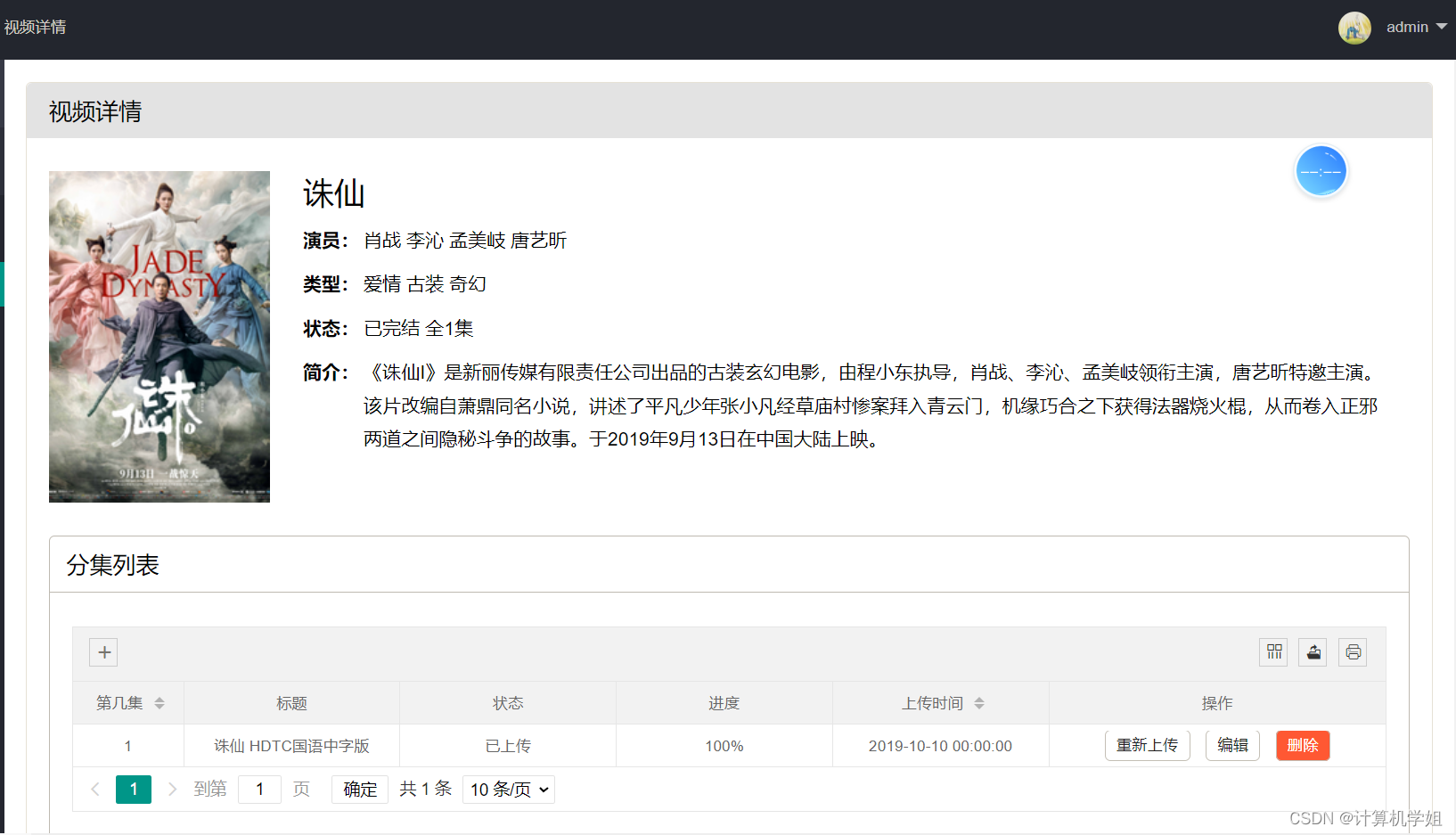Open the 10 条/页 page size dropdown
This screenshot has height=835, width=1456.
[509, 790]
